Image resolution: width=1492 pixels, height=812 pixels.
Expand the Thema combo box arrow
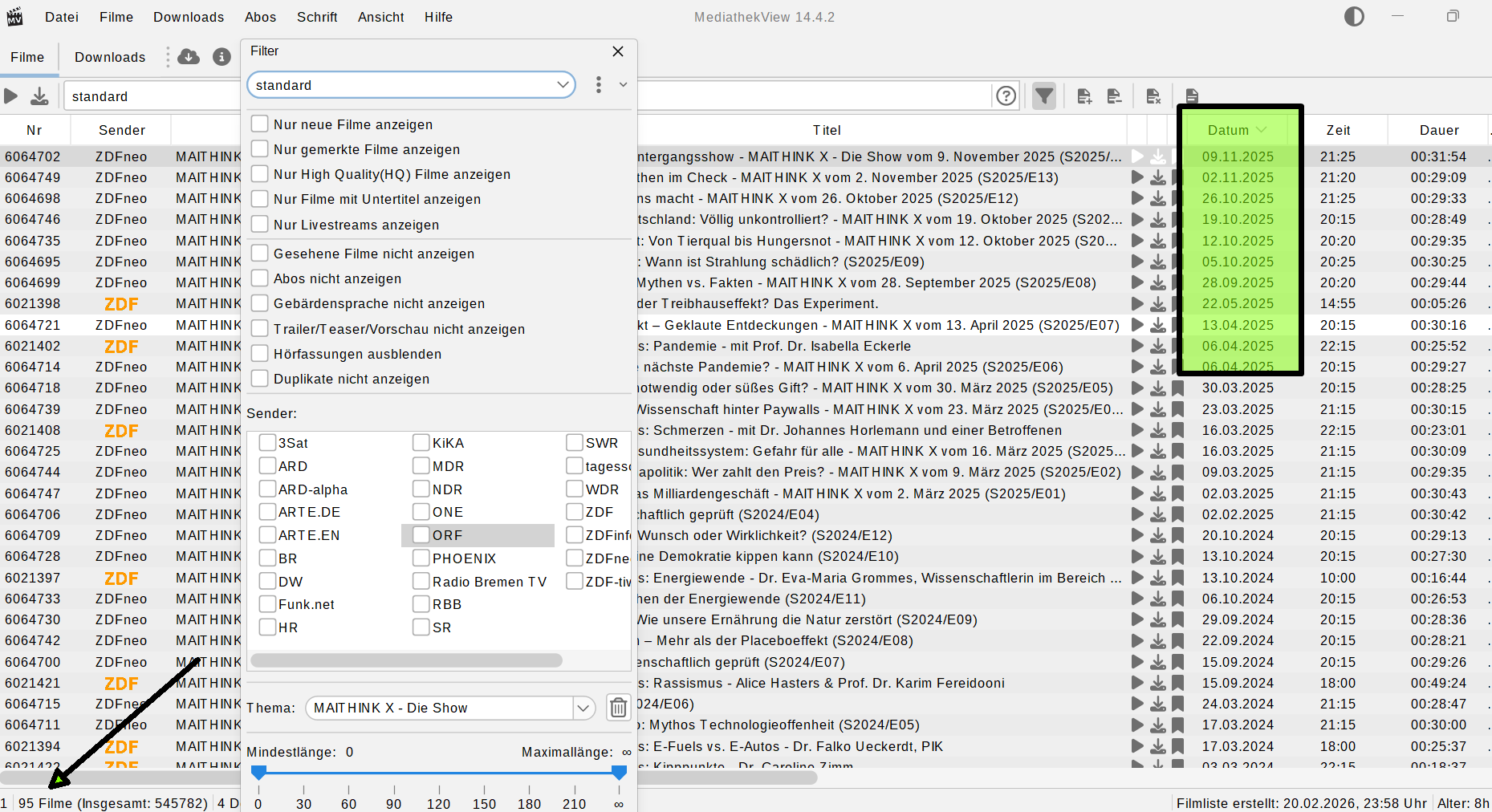click(x=583, y=708)
